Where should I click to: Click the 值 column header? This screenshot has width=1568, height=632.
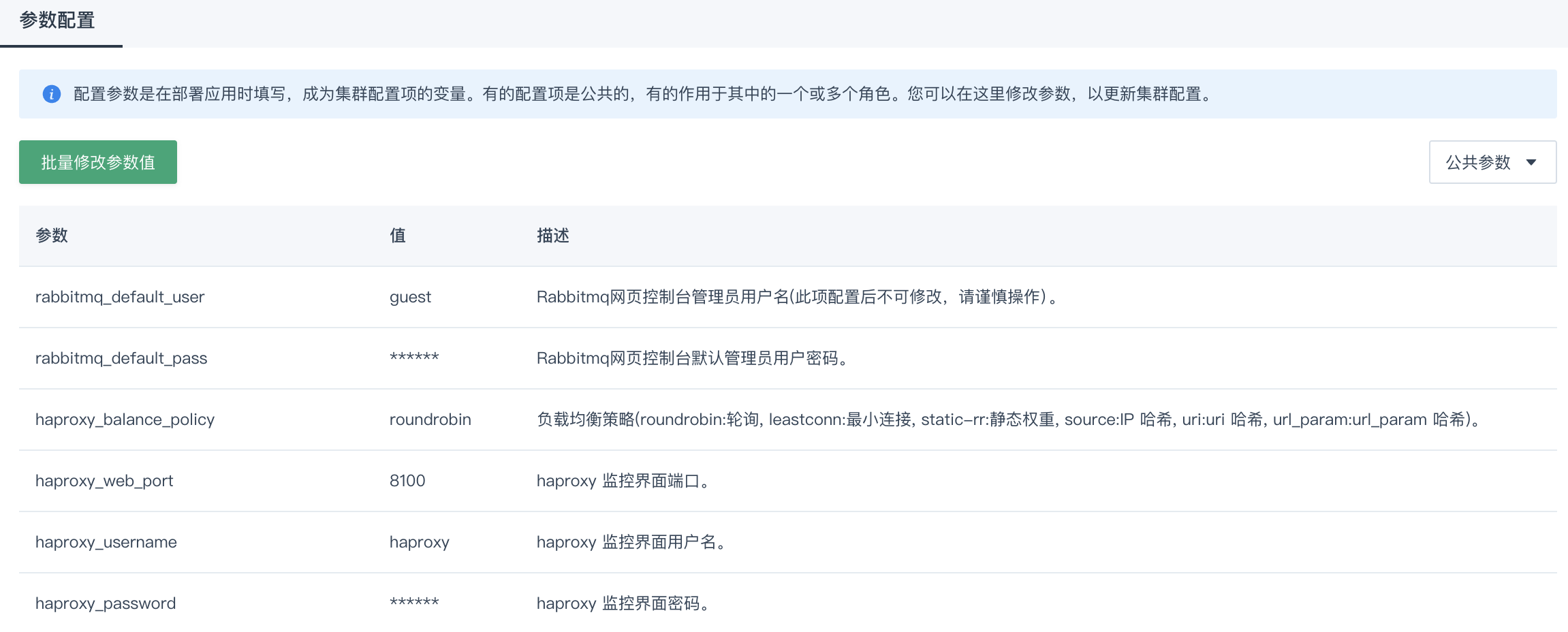398,236
